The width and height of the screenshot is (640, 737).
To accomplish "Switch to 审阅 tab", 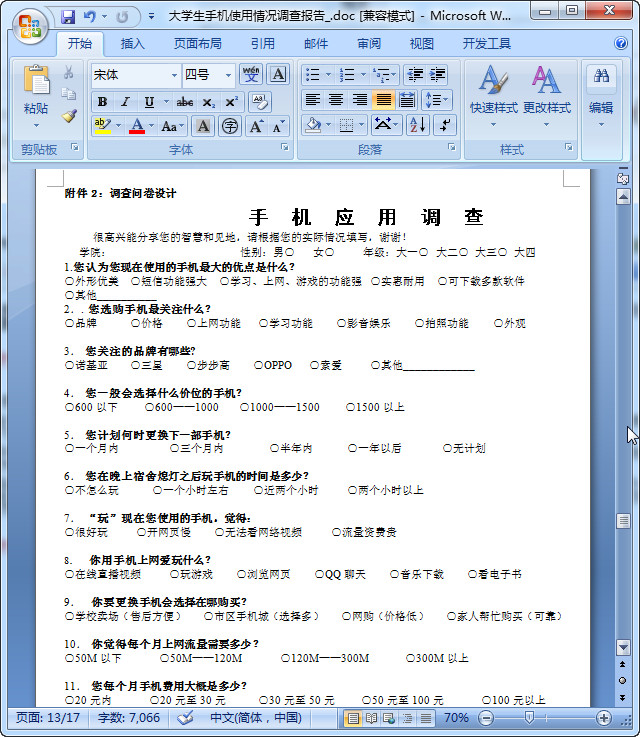I will click(368, 44).
